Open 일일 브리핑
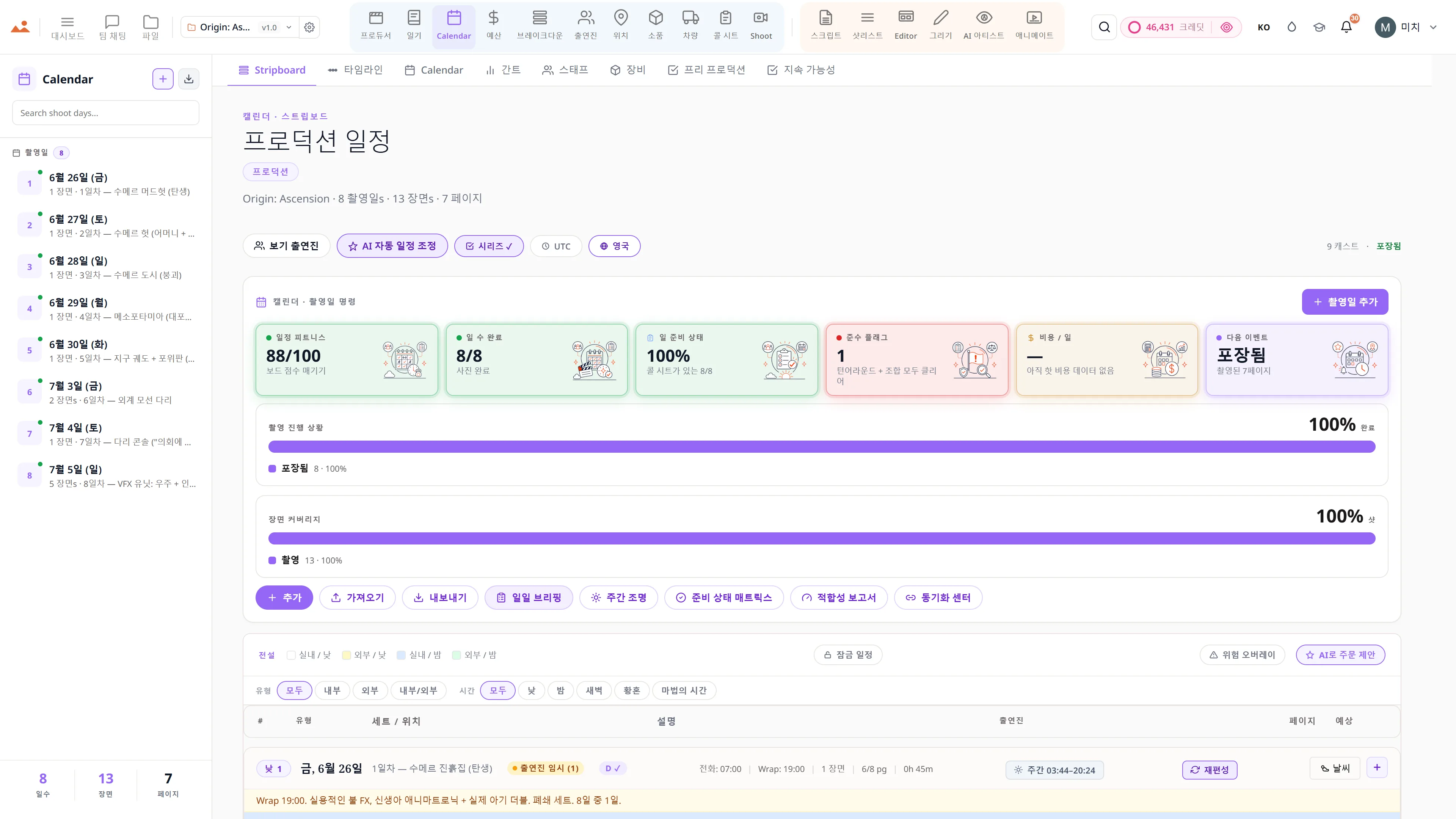The width and height of the screenshot is (1456, 819). 529,598
